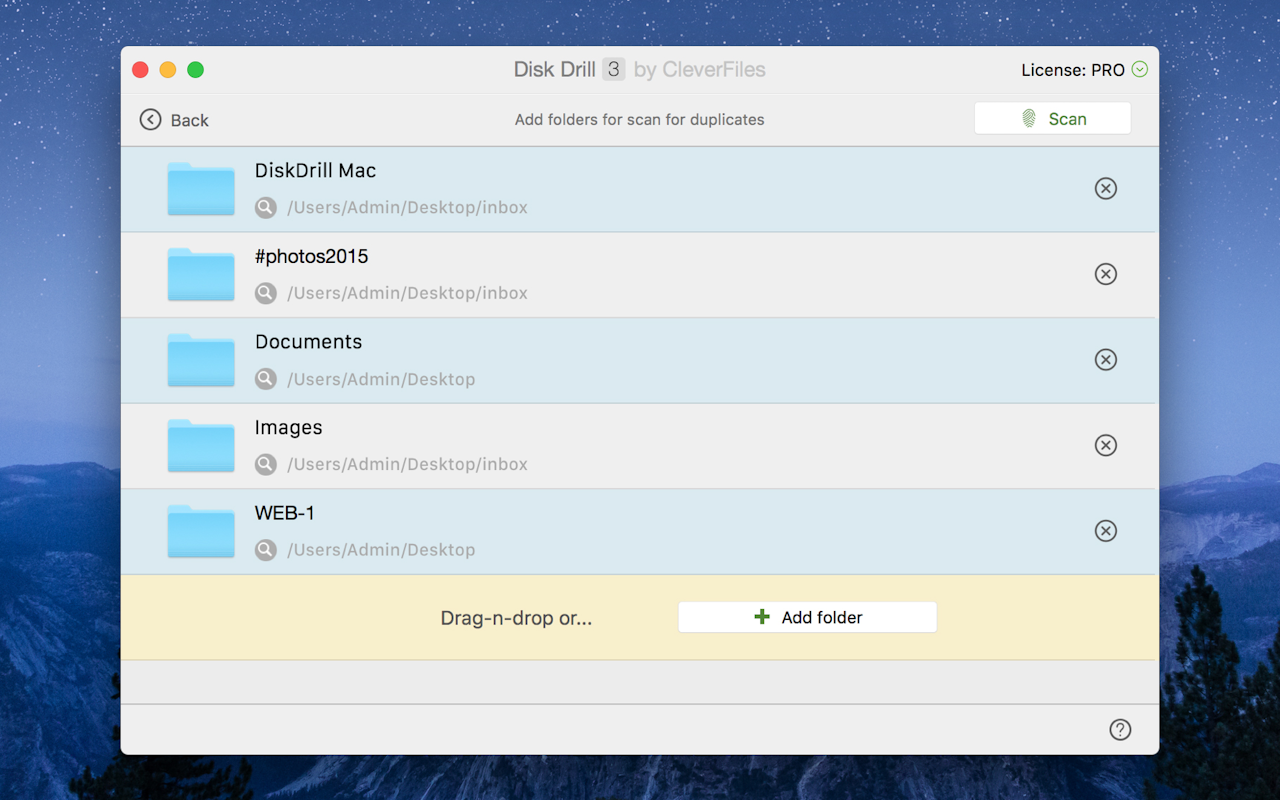Select the Images folder icon
This screenshot has height=800, width=1280.
[201, 446]
